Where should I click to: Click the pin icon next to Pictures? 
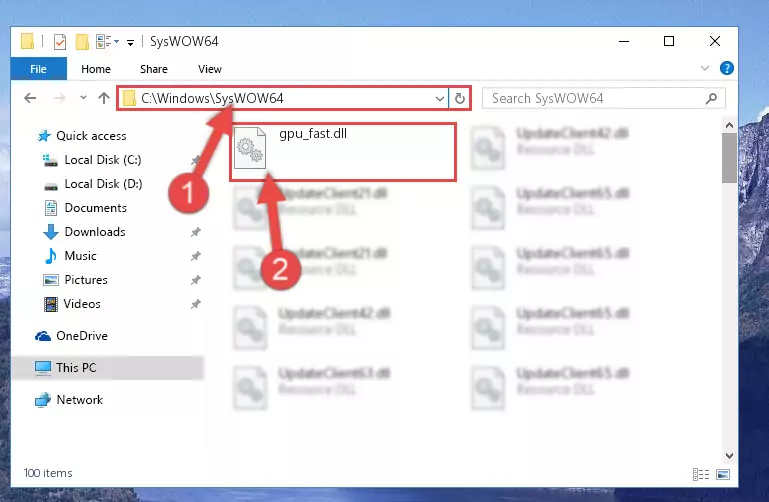pyautogui.click(x=196, y=280)
